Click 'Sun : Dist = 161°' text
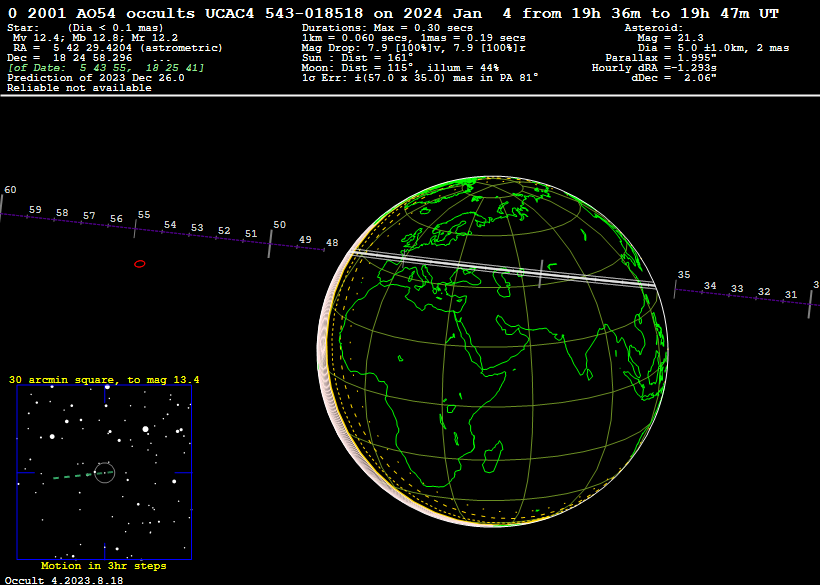This screenshot has width=820, height=585. coord(357,58)
